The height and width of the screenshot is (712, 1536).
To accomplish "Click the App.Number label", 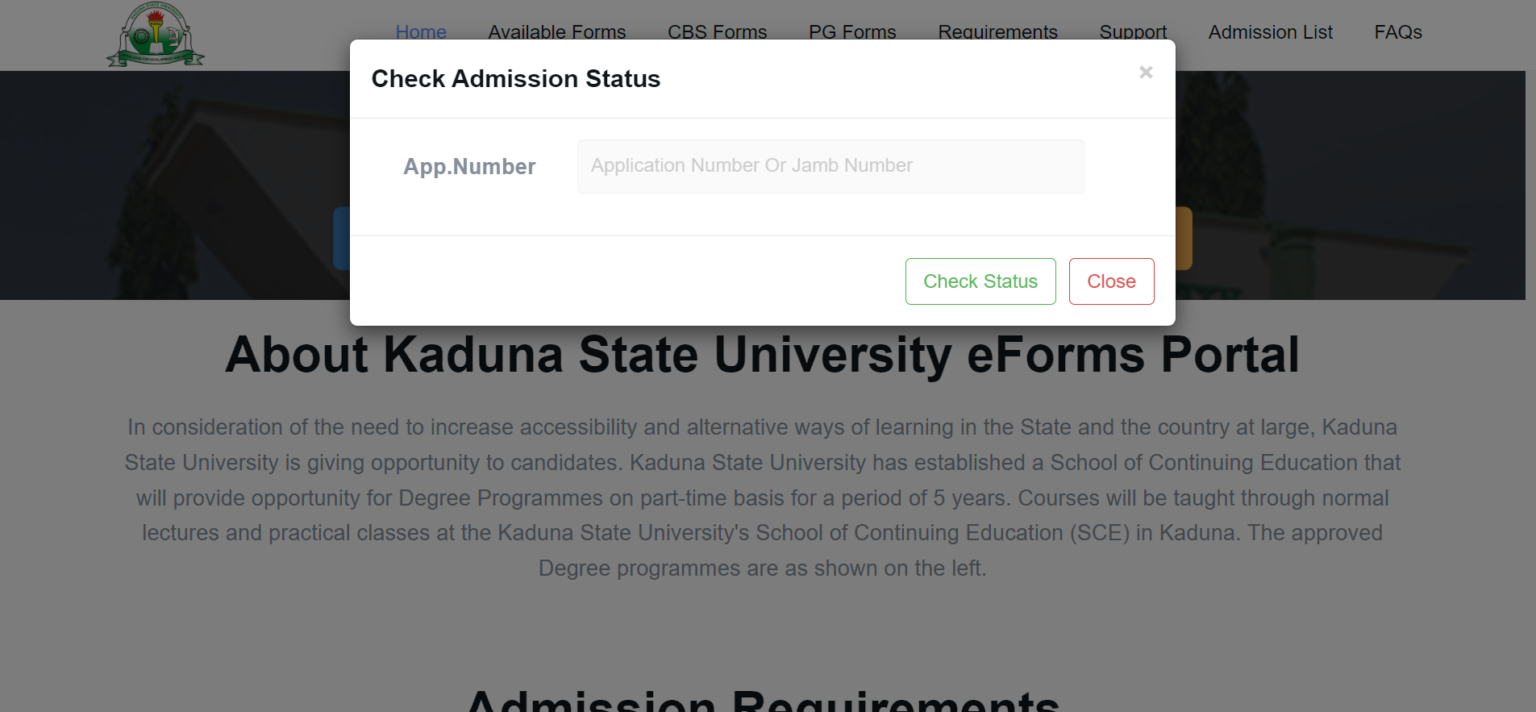I will (469, 166).
